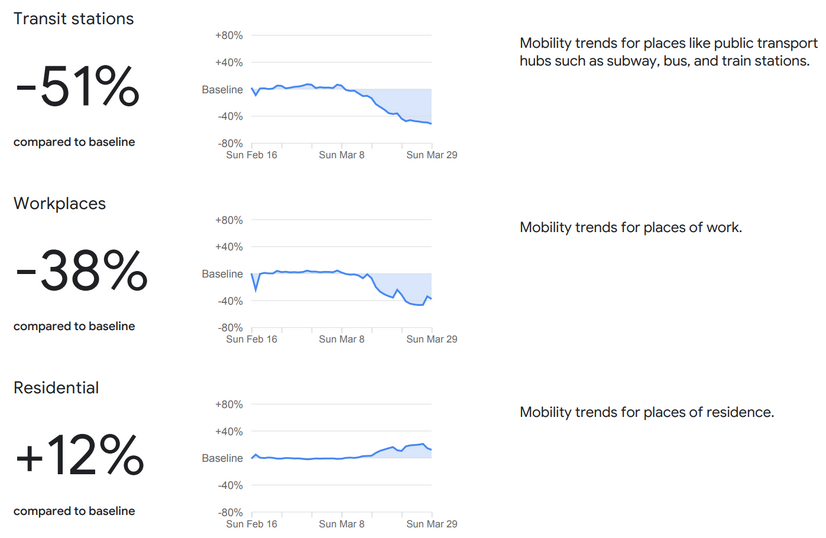The image size is (826, 538).
Task: Click Baseline label on residential chart
Action: (x=222, y=458)
